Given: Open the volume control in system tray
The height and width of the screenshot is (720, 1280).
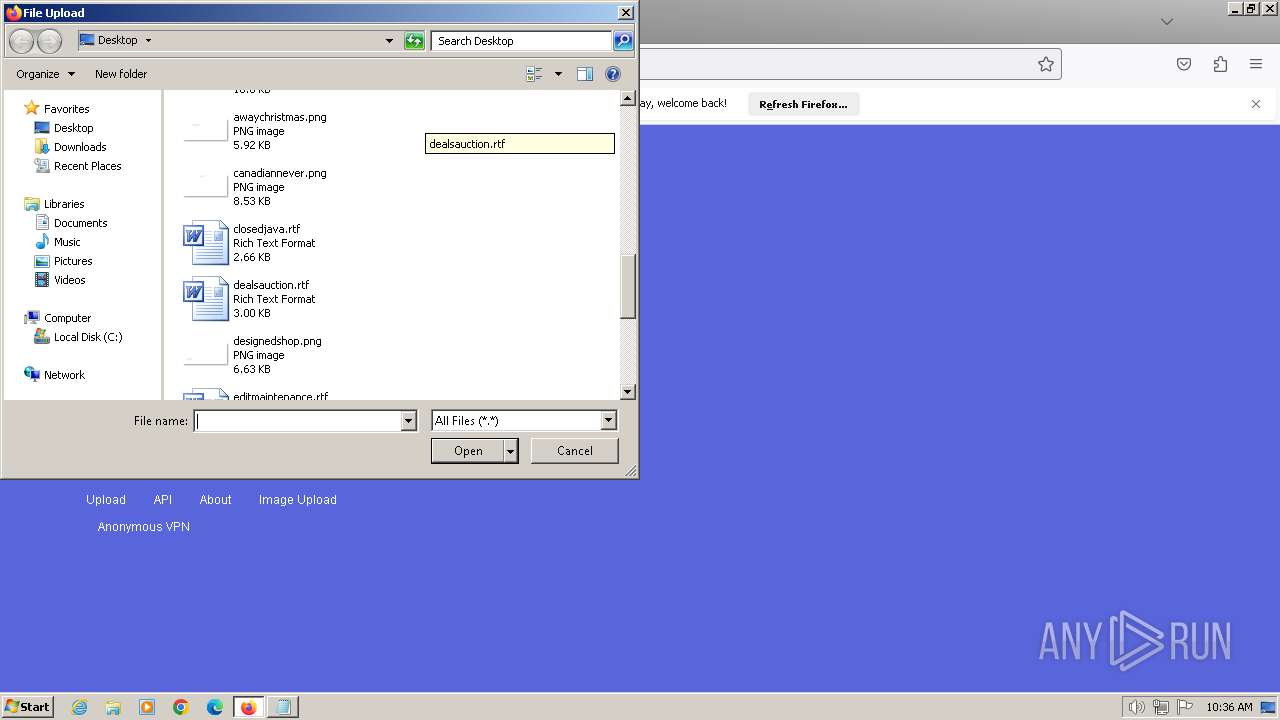Looking at the screenshot, I should tap(1136, 707).
